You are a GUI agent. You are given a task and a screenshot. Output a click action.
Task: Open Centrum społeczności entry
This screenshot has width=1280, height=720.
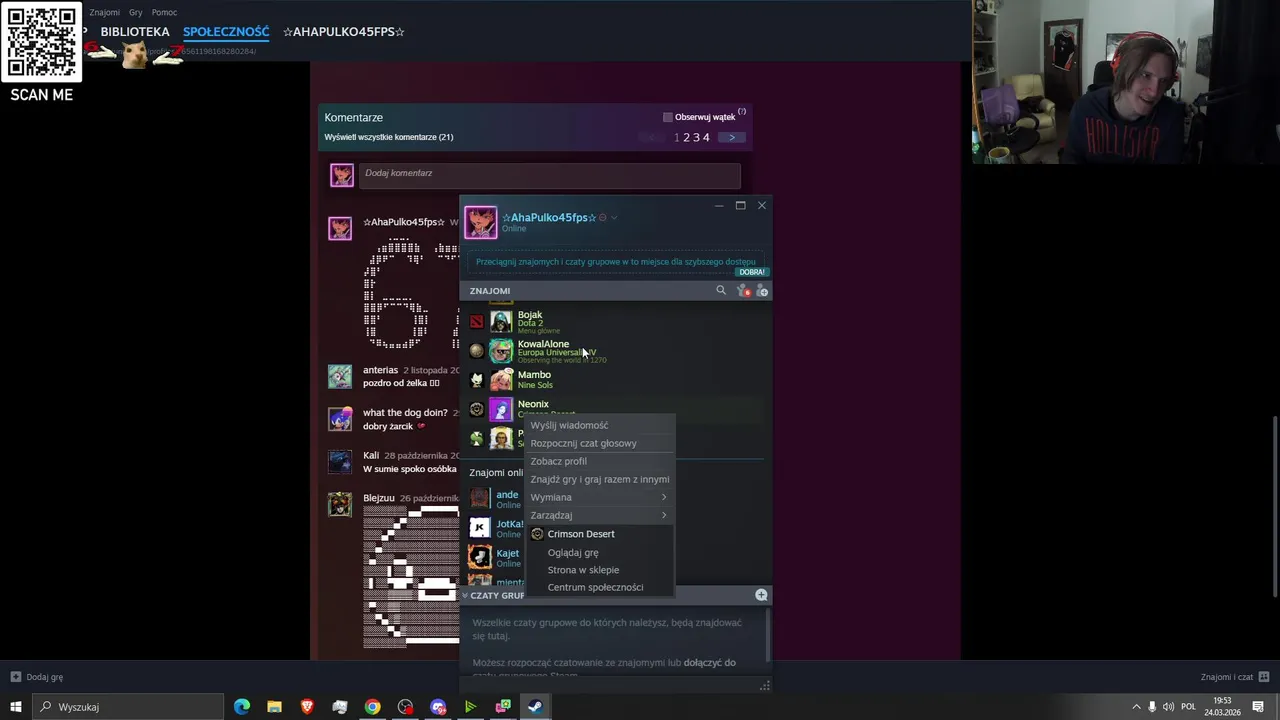pos(599,587)
